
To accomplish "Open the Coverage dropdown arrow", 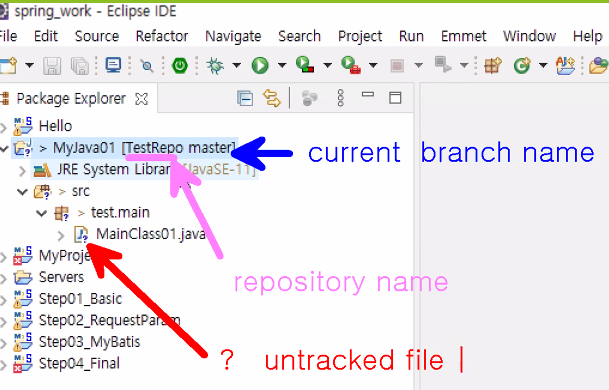I will (327, 65).
